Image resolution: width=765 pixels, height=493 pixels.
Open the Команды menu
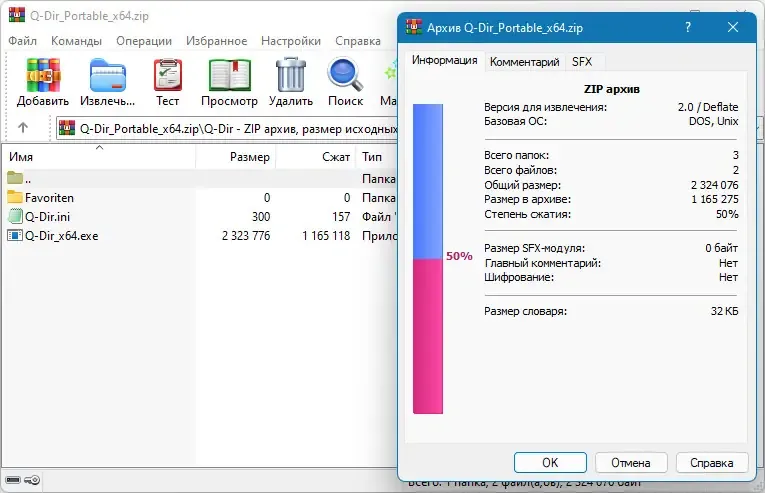click(76, 41)
